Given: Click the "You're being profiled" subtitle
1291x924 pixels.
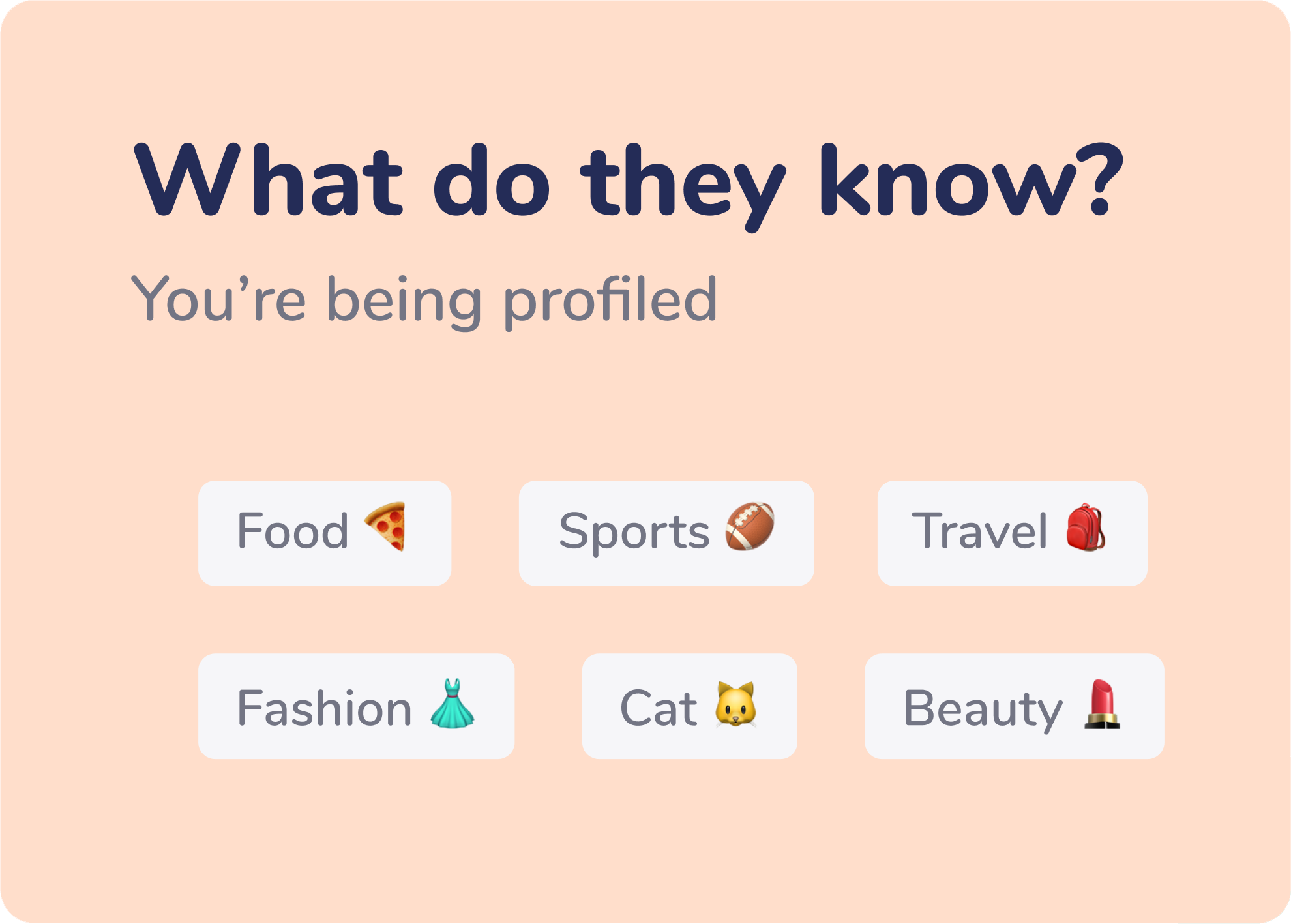Looking at the screenshot, I should click(424, 300).
